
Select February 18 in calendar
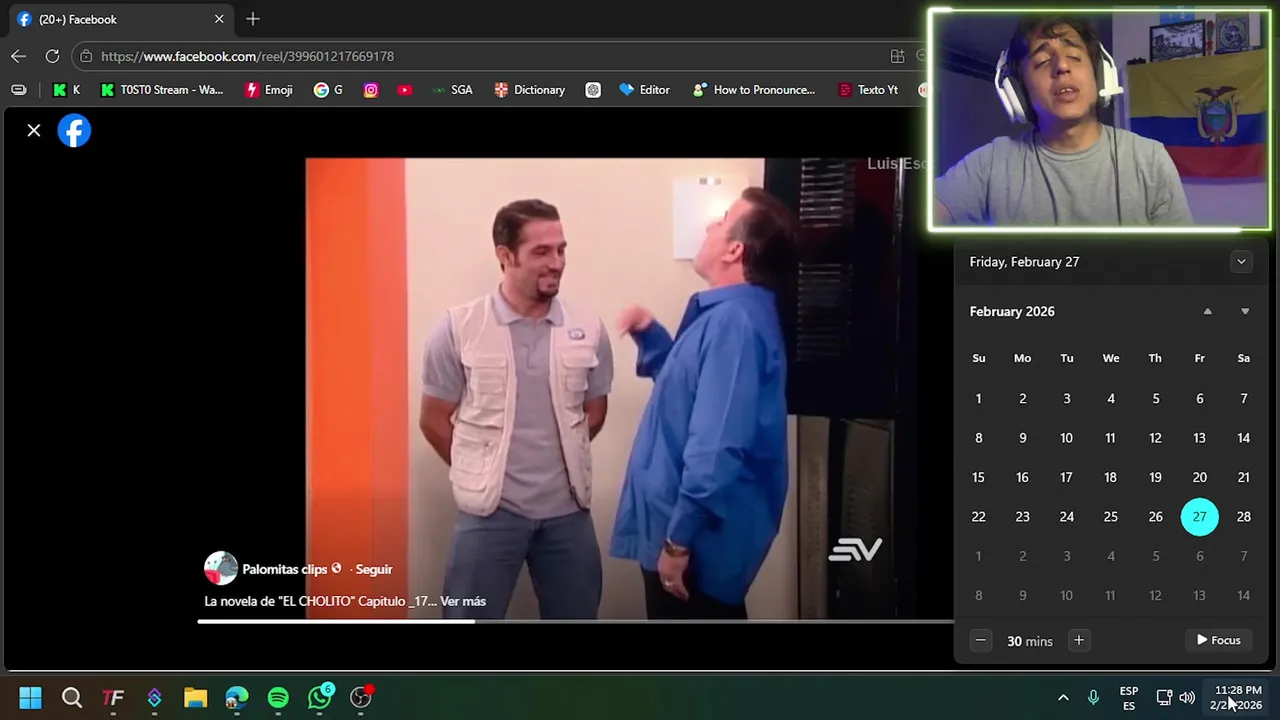pyautogui.click(x=1110, y=478)
